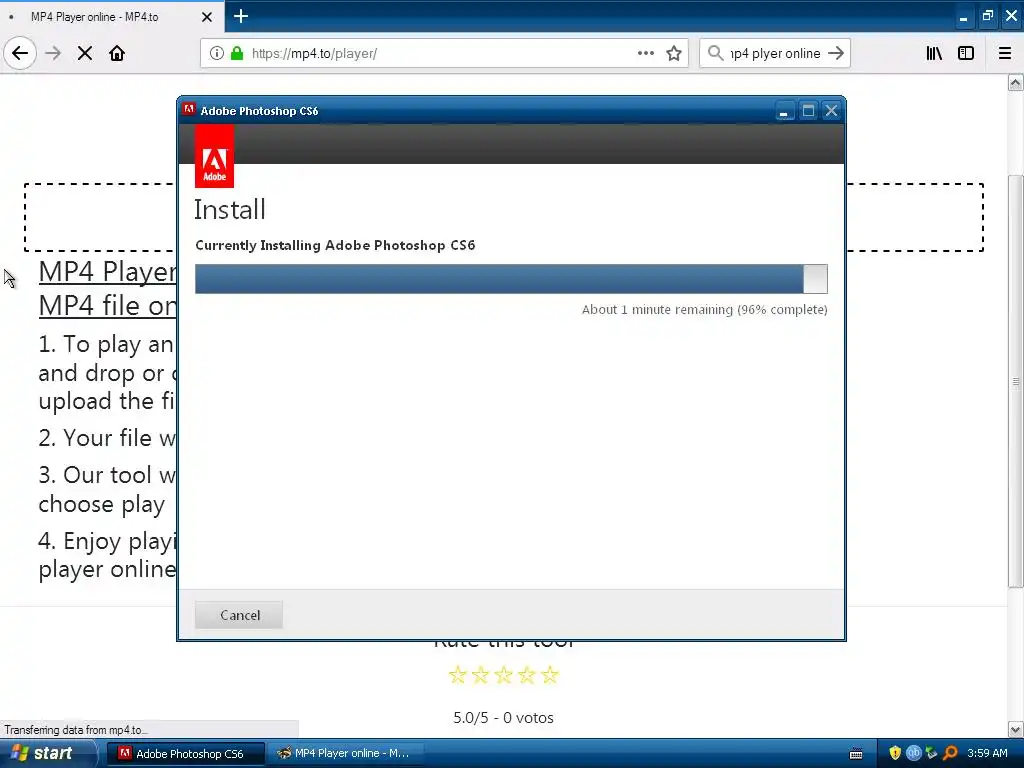
Task: Click the Adobe logo in installer
Action: point(214,156)
